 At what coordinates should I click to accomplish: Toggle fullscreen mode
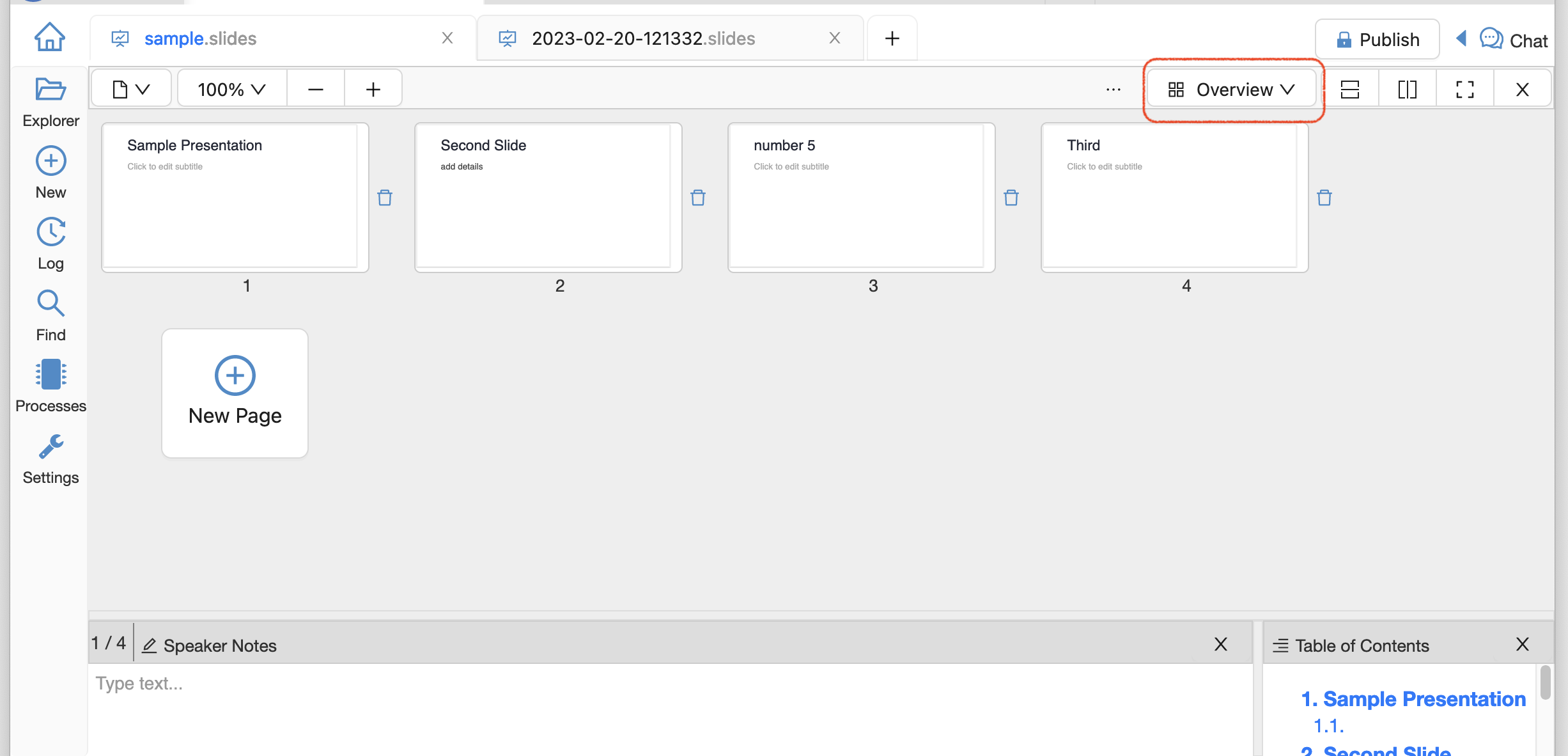pyautogui.click(x=1465, y=89)
